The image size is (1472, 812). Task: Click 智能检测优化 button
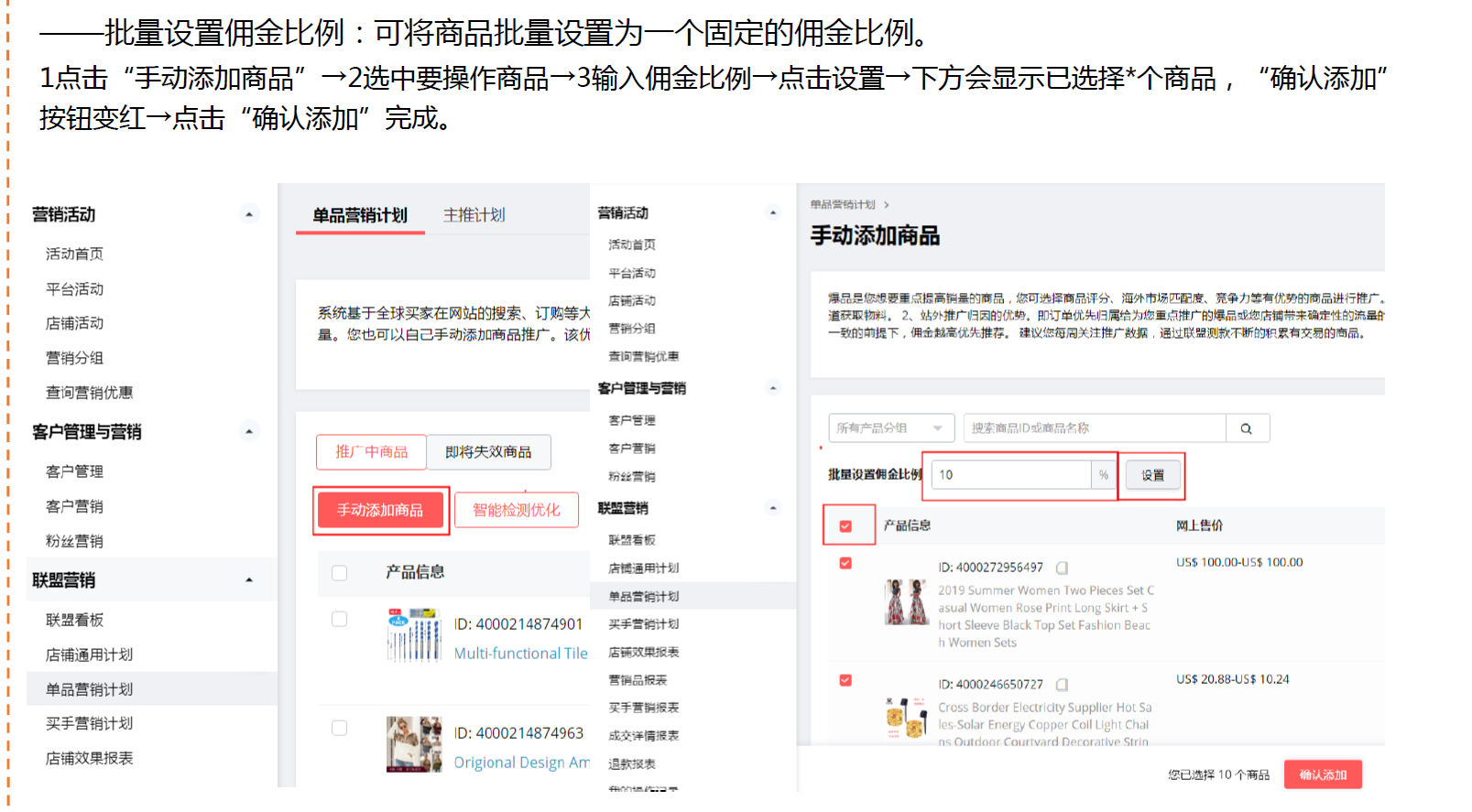pos(517,510)
